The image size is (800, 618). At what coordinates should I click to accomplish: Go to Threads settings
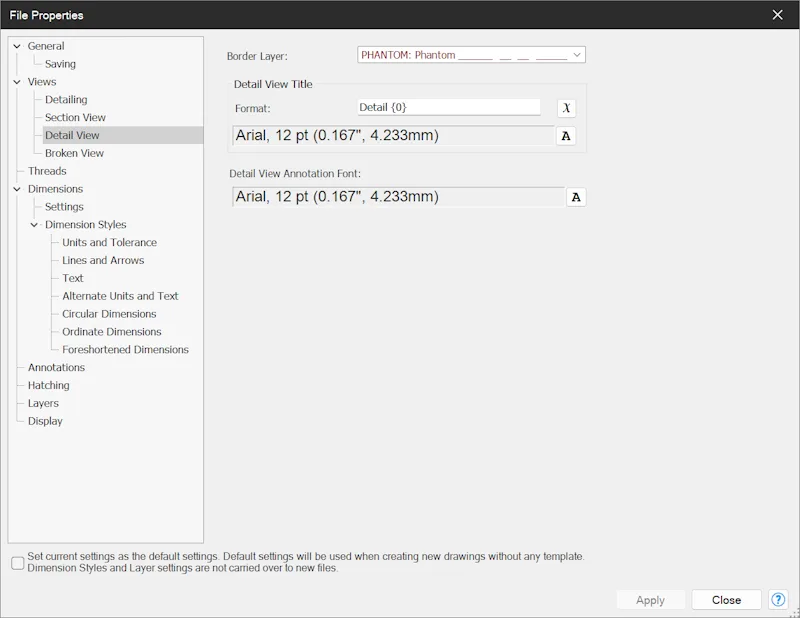47,171
